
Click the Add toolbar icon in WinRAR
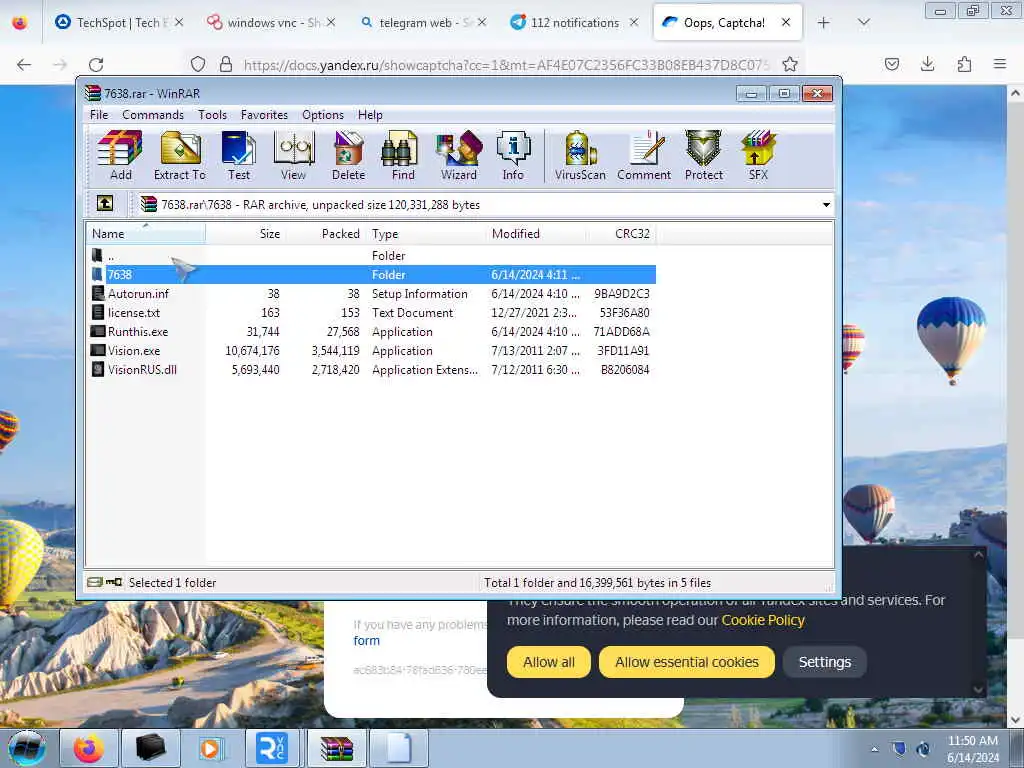(120, 155)
